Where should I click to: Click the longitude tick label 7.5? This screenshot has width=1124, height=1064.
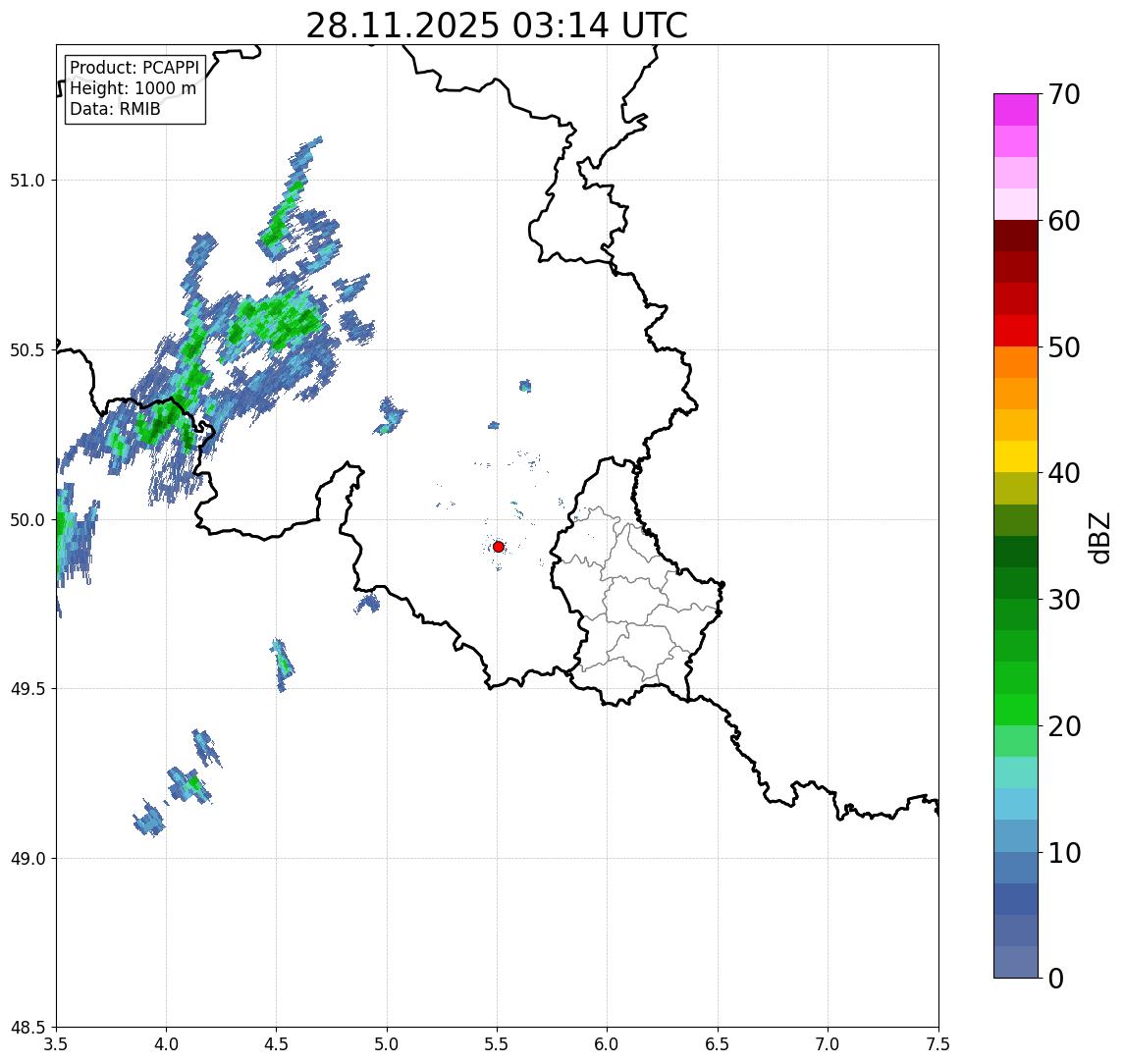(x=938, y=1044)
